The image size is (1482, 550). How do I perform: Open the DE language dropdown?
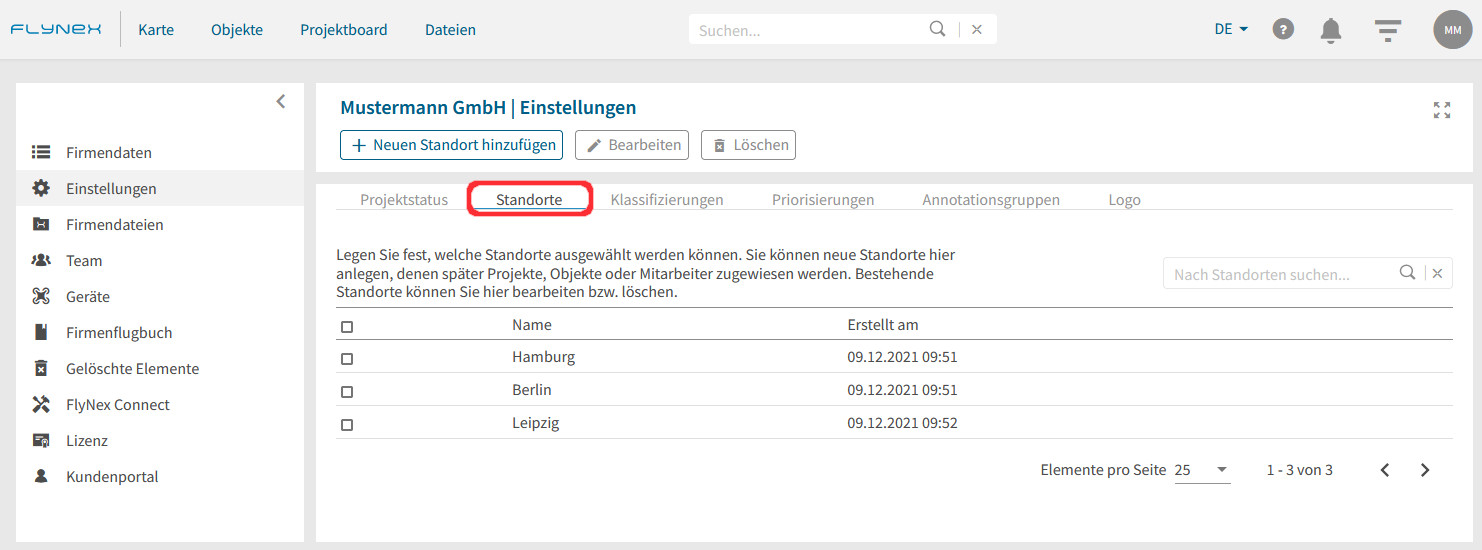1231,29
